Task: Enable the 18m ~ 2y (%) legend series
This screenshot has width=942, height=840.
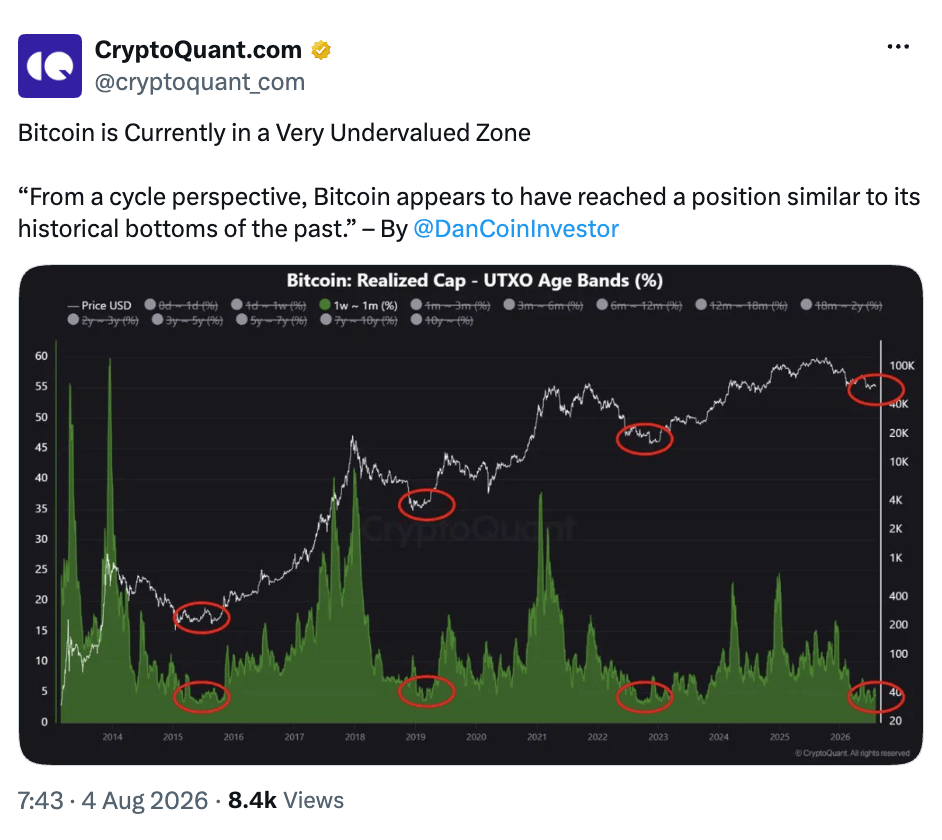Action: coord(841,305)
